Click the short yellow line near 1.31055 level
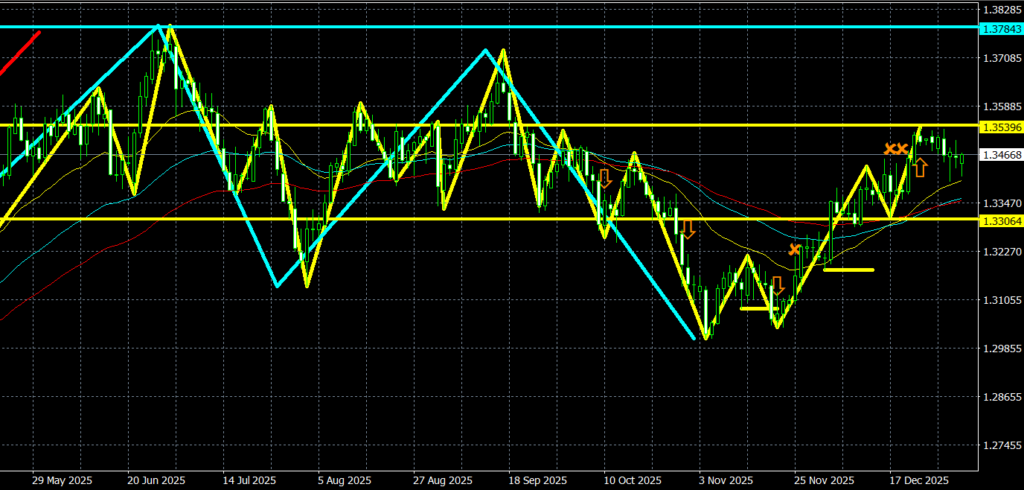This screenshot has width=1024, height=490. pos(756,309)
